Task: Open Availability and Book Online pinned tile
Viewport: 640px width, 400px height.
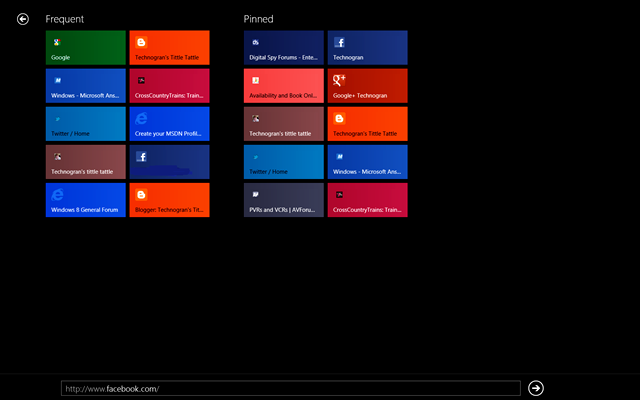Action: point(284,86)
